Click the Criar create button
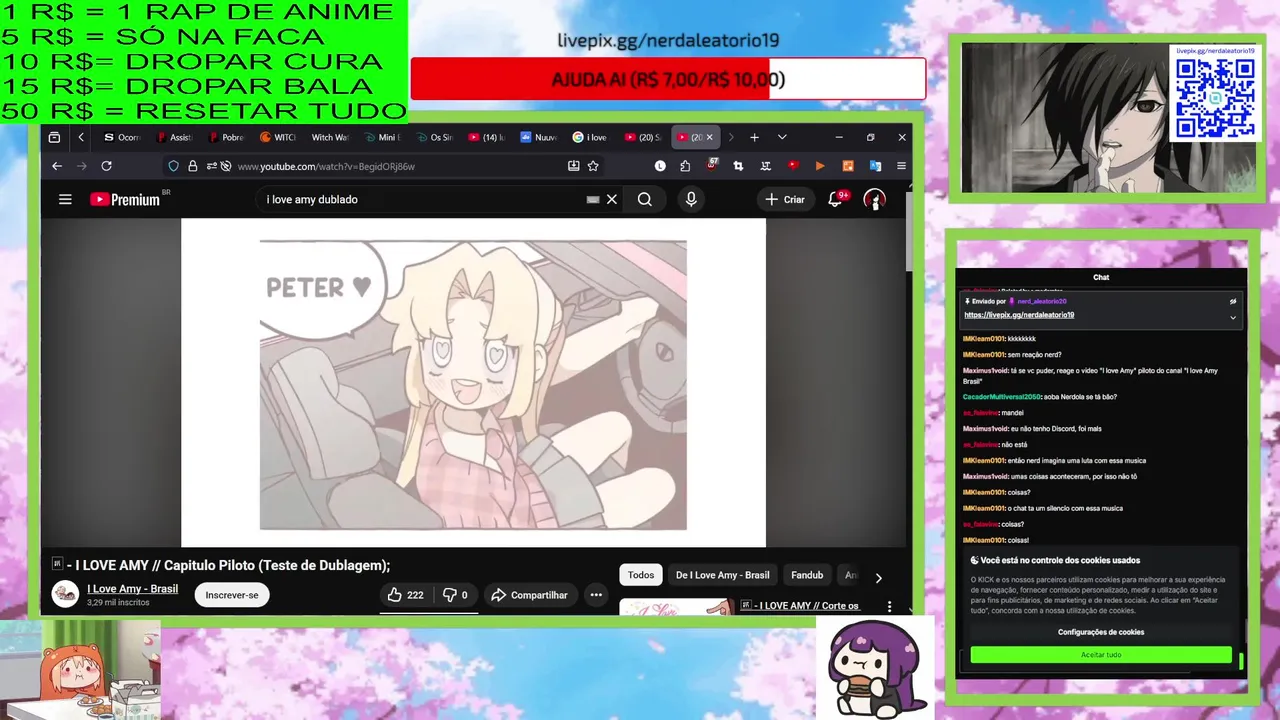 tap(785, 199)
